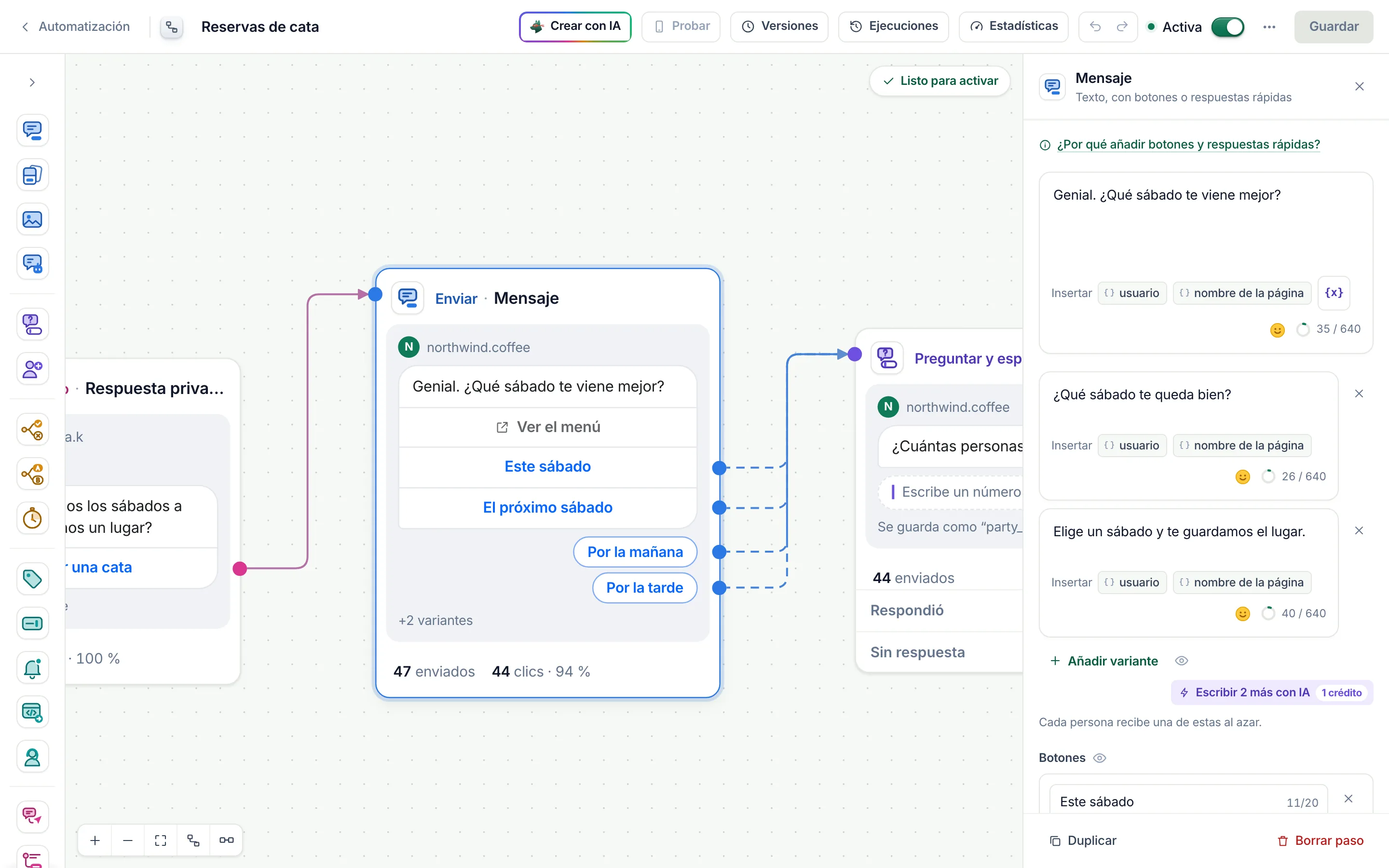Expand the left sidebar with chevron

pyautogui.click(x=32, y=82)
